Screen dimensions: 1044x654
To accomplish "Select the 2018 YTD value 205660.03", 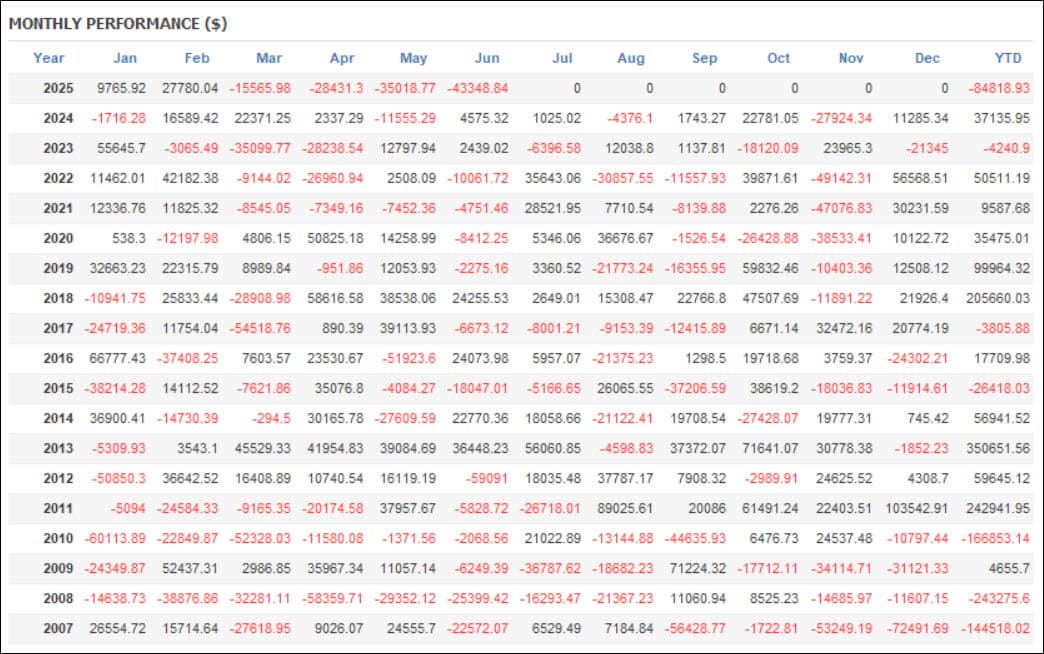I will [x=998, y=298].
